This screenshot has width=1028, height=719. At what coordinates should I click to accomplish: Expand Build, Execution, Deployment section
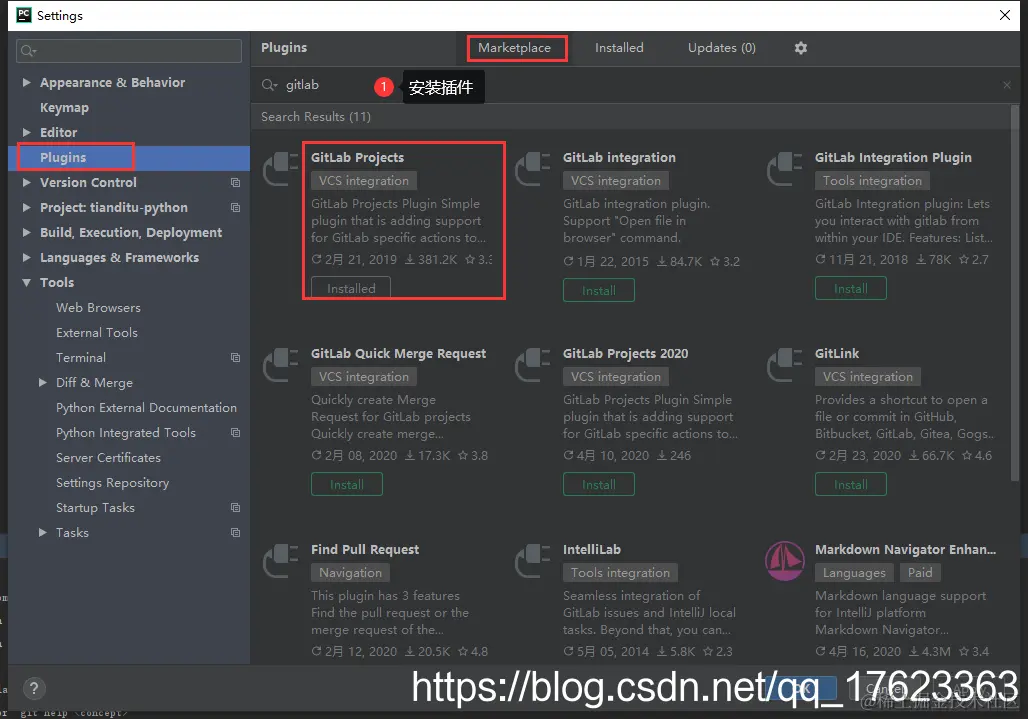26,232
